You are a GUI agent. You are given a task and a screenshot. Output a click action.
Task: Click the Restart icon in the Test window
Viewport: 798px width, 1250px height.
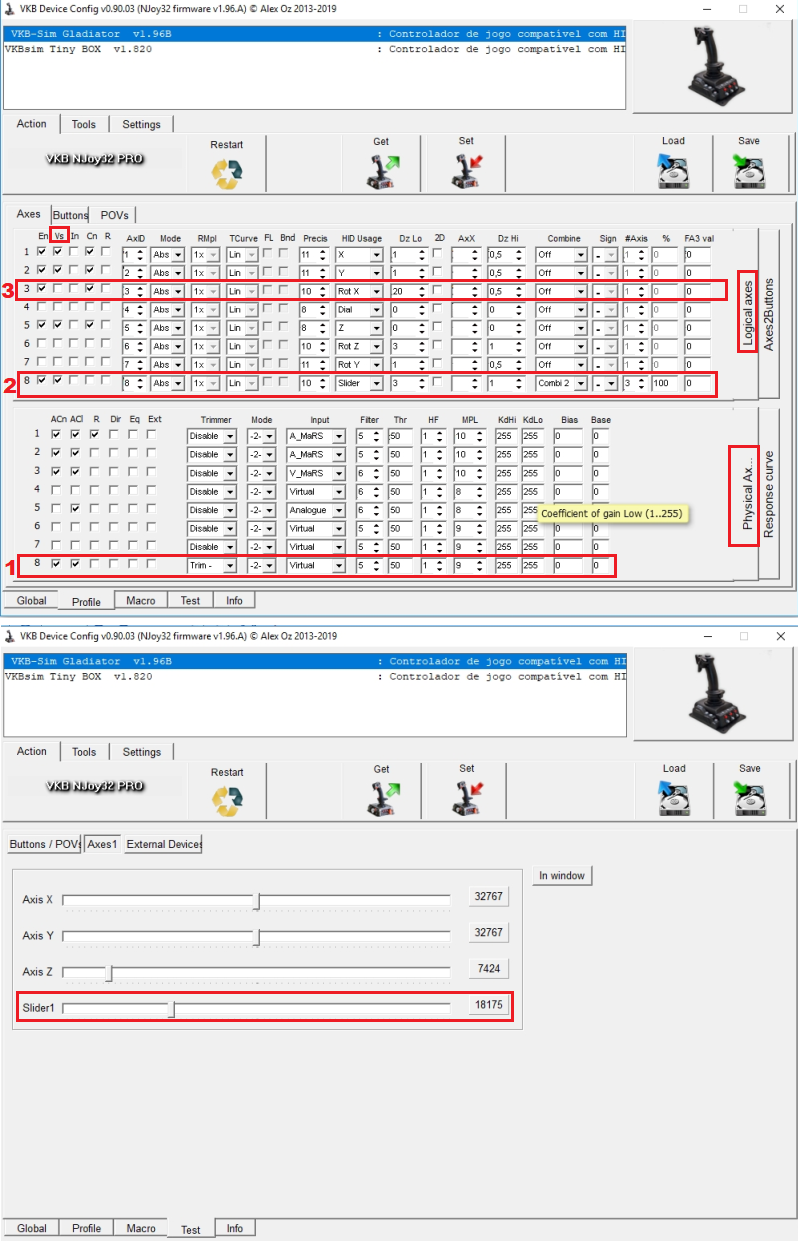point(227,801)
